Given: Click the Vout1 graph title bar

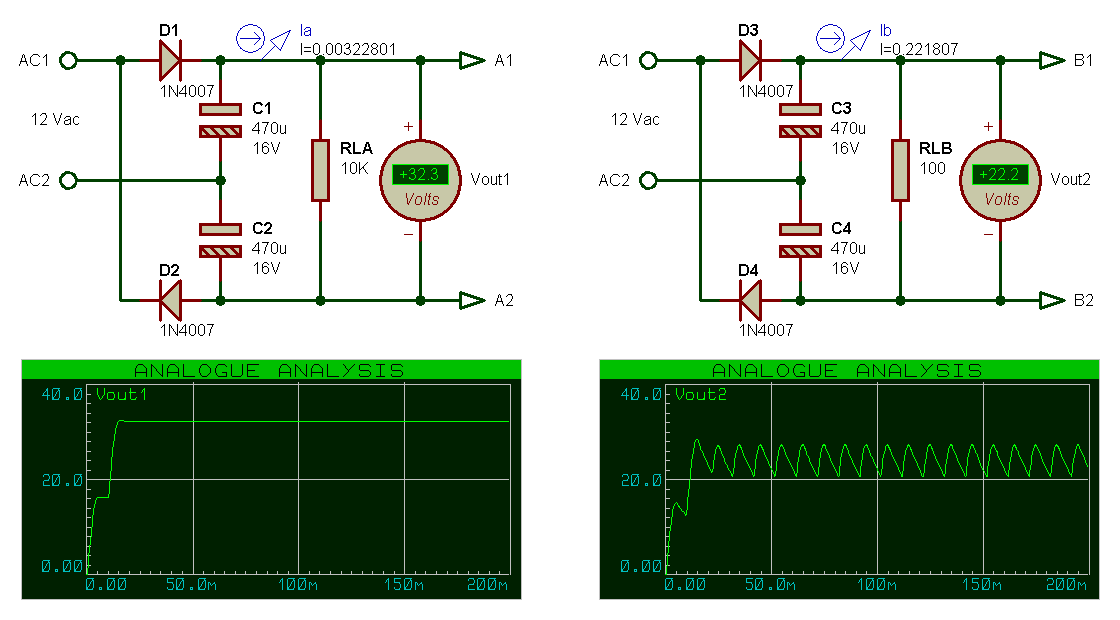Looking at the screenshot, I should coord(271,370).
